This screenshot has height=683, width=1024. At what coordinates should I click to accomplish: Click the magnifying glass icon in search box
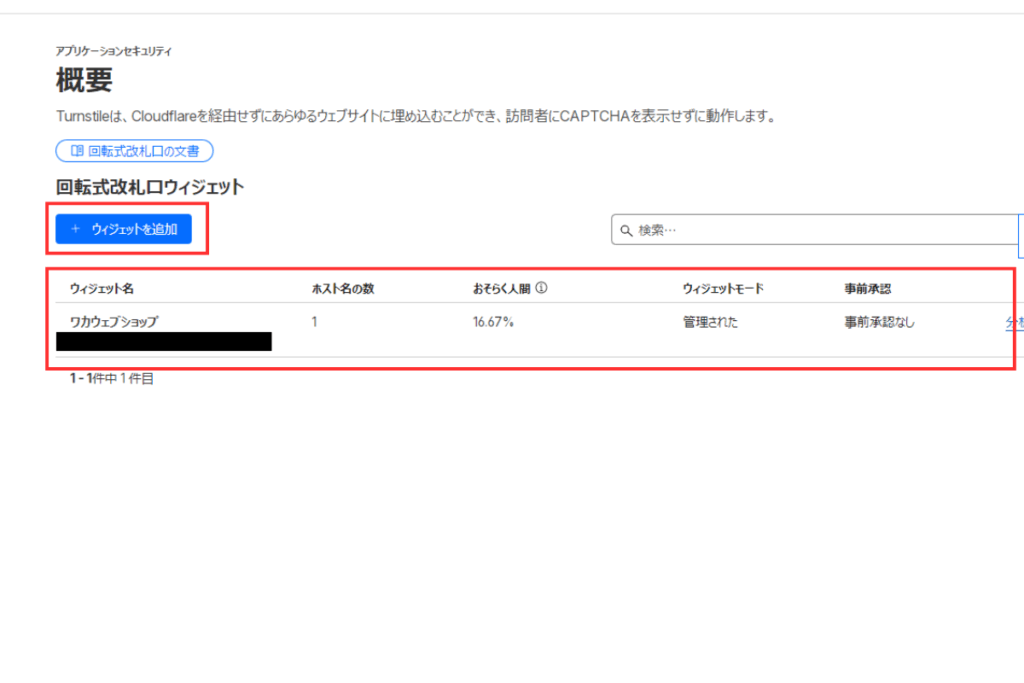coord(625,229)
